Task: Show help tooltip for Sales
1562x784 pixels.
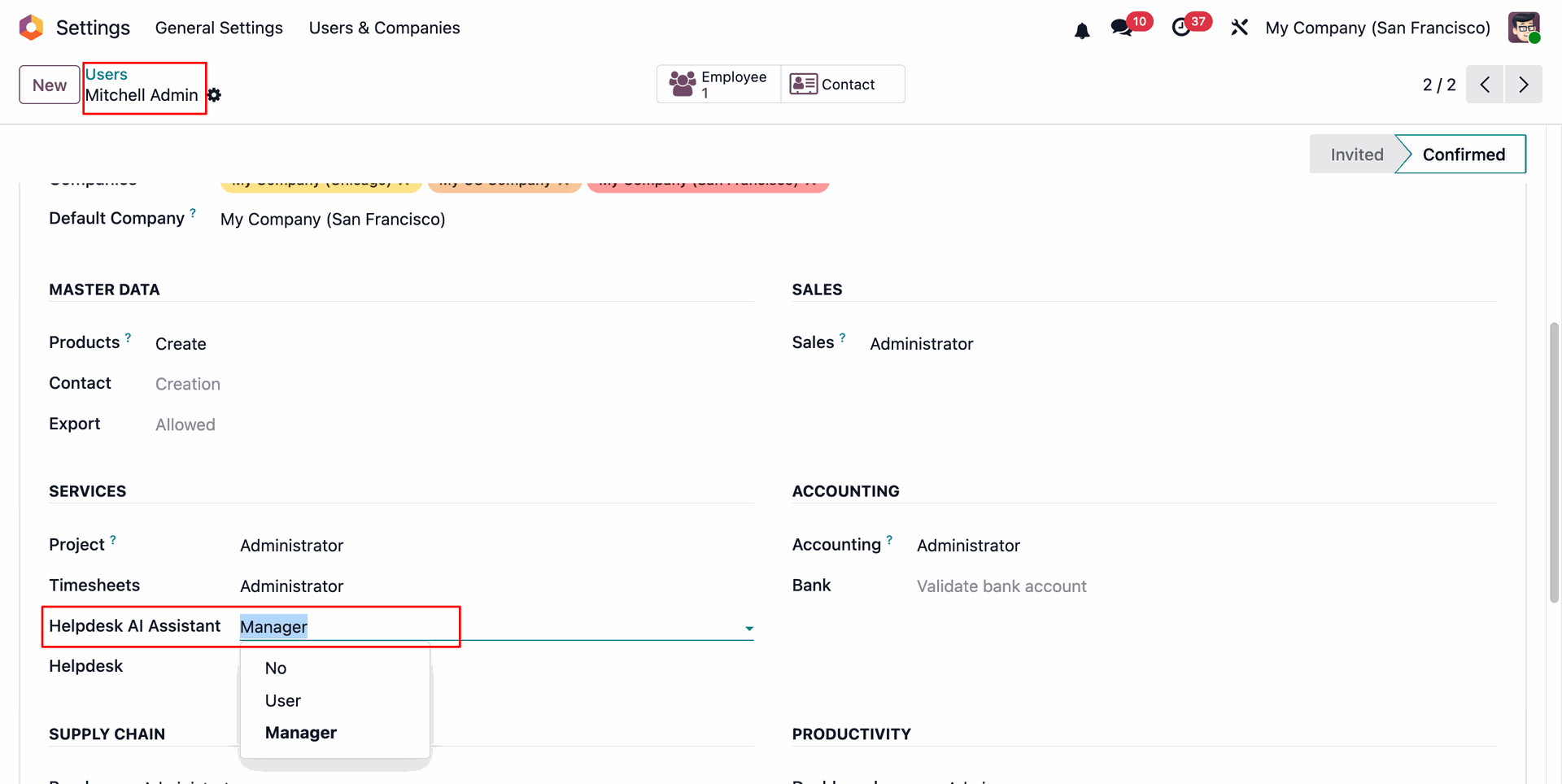Action: (x=842, y=337)
